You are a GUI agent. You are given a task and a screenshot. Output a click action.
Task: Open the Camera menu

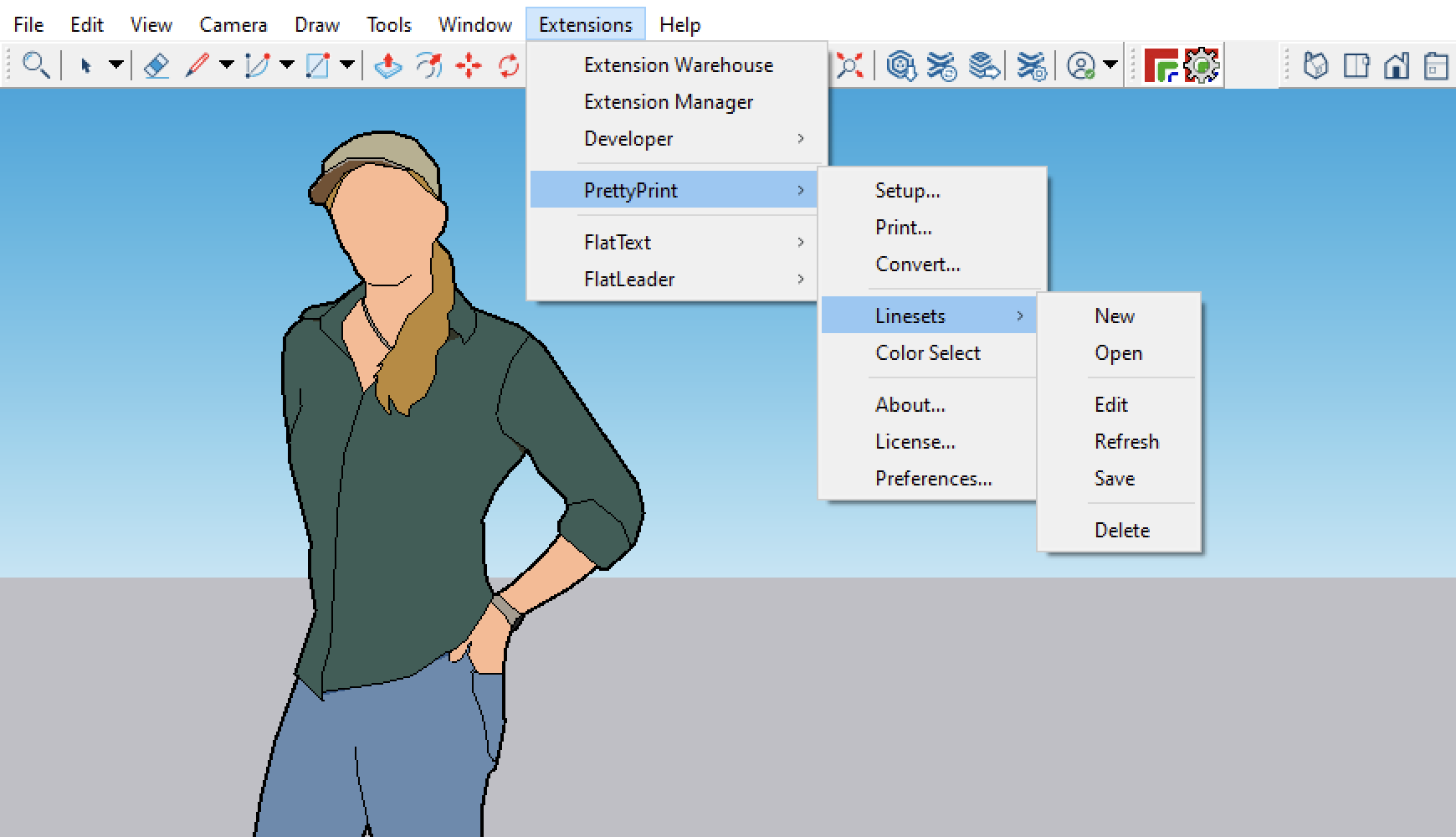(233, 25)
